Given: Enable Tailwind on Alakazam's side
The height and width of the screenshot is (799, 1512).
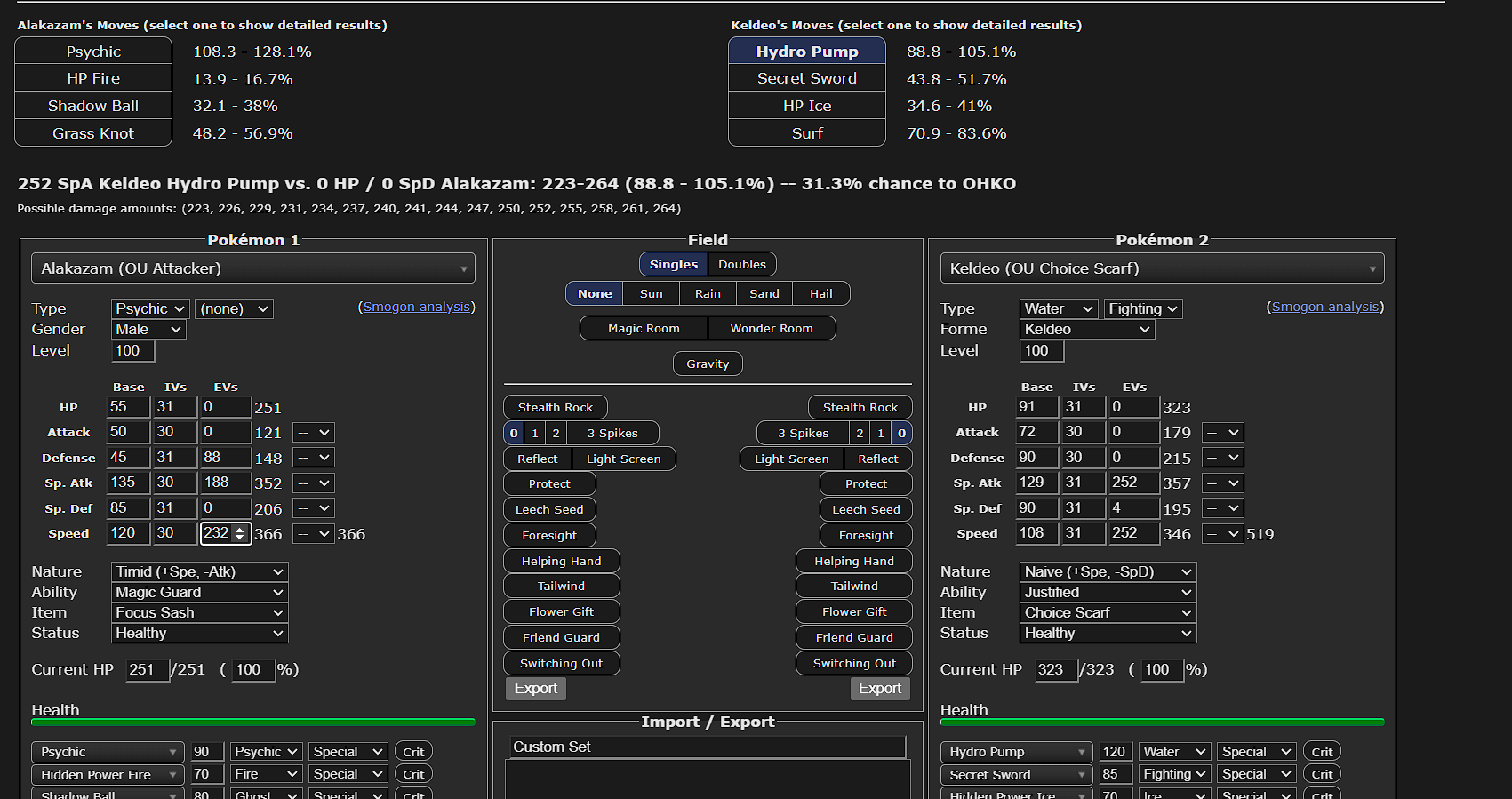Looking at the screenshot, I should pos(561,586).
